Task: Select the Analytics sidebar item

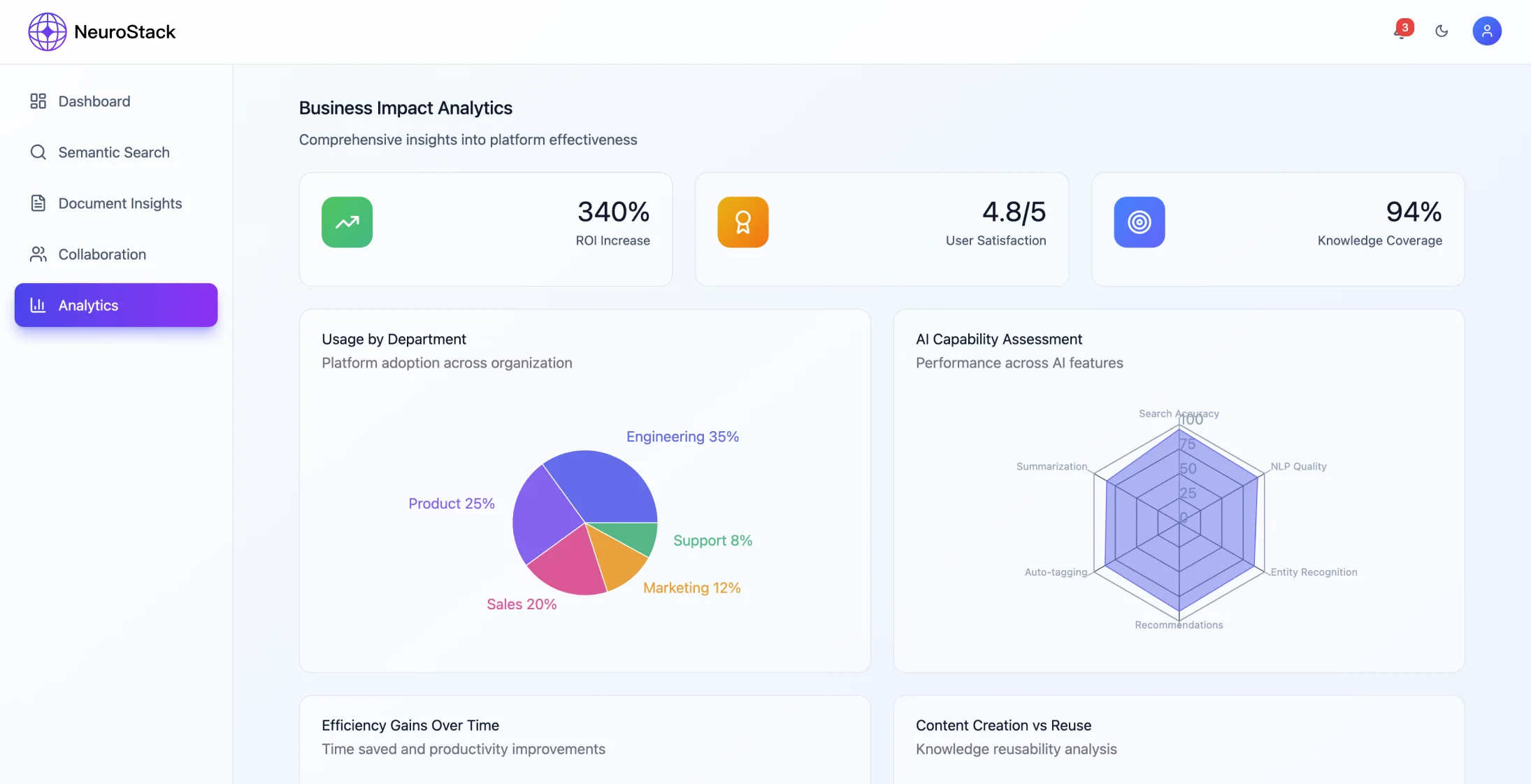Action: 116,305
